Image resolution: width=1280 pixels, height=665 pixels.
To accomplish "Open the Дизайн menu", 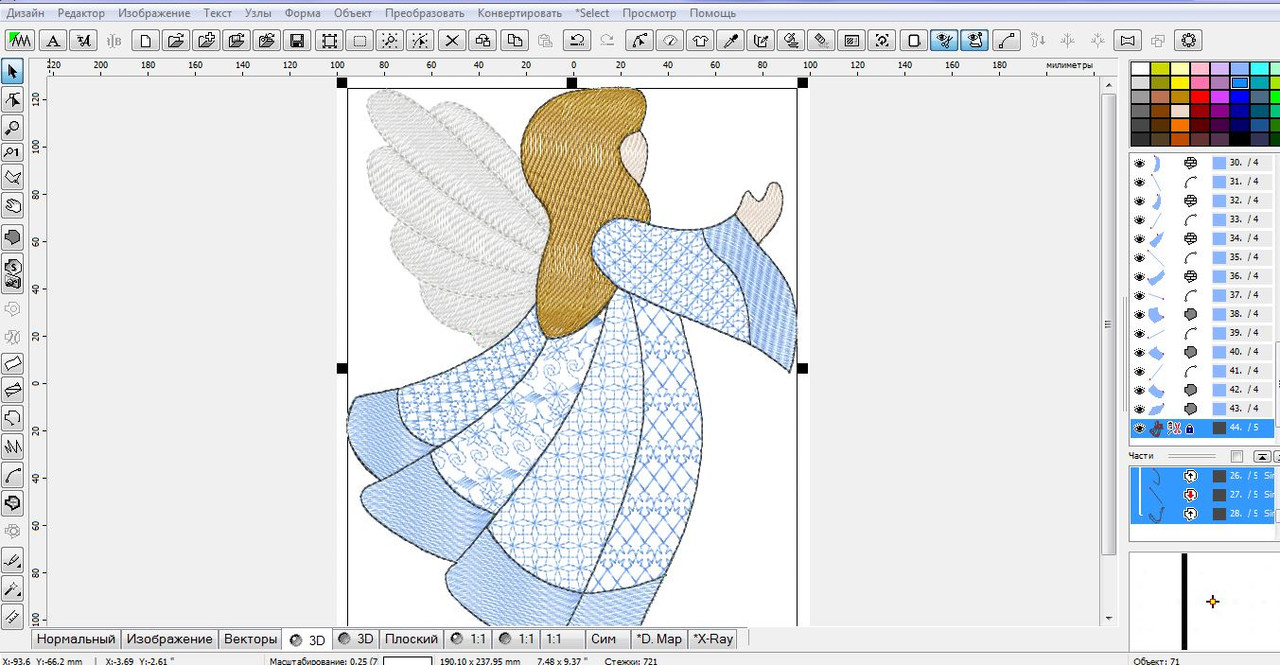I will click(25, 13).
